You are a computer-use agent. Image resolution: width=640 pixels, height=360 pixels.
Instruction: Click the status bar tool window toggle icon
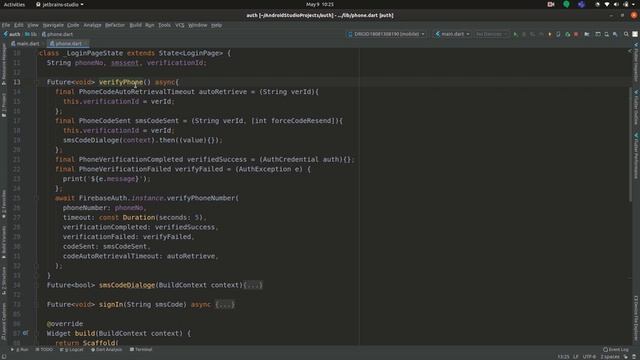click(x=4, y=357)
